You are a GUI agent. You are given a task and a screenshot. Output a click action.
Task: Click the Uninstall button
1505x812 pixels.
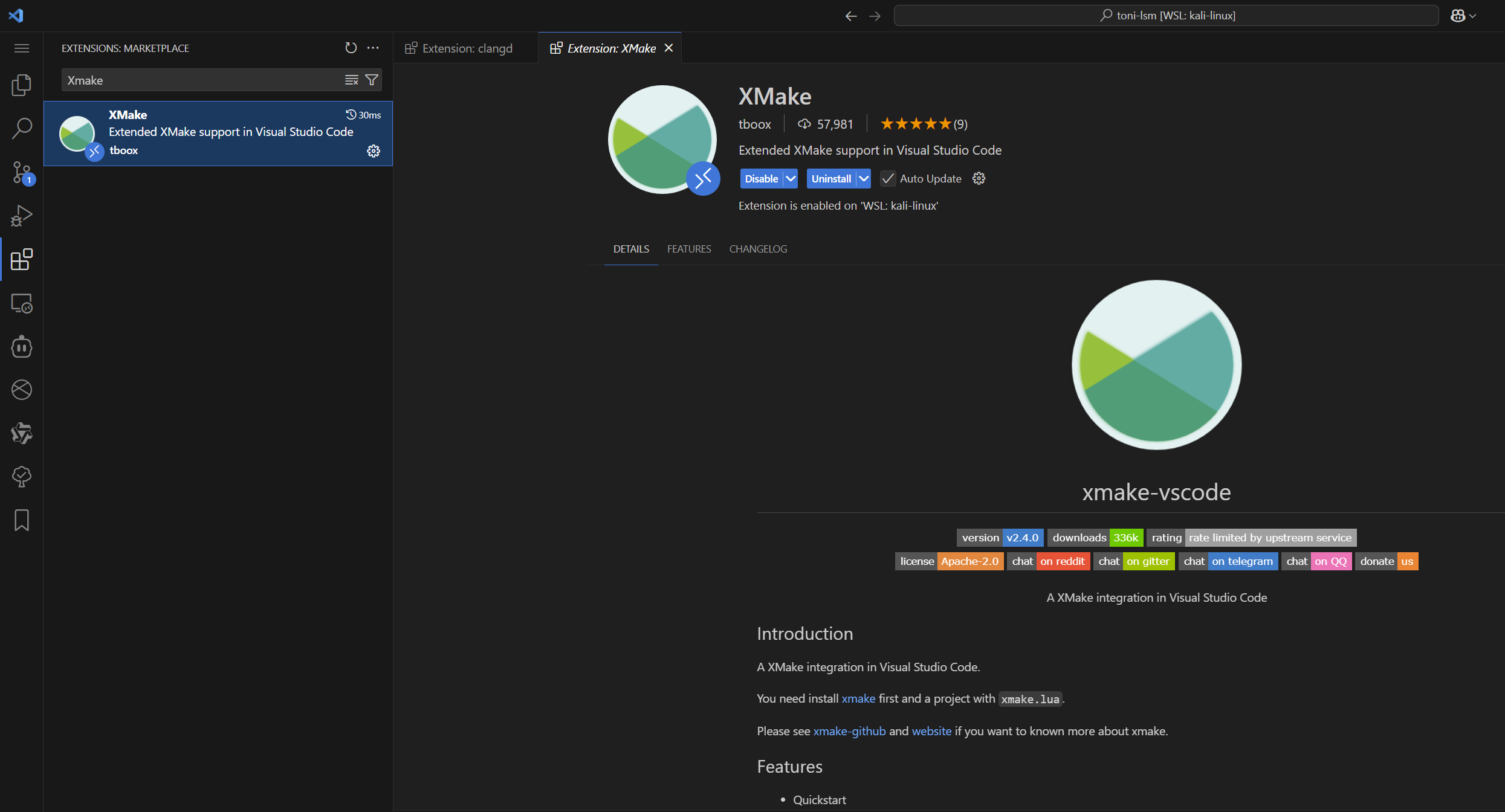[x=831, y=178]
